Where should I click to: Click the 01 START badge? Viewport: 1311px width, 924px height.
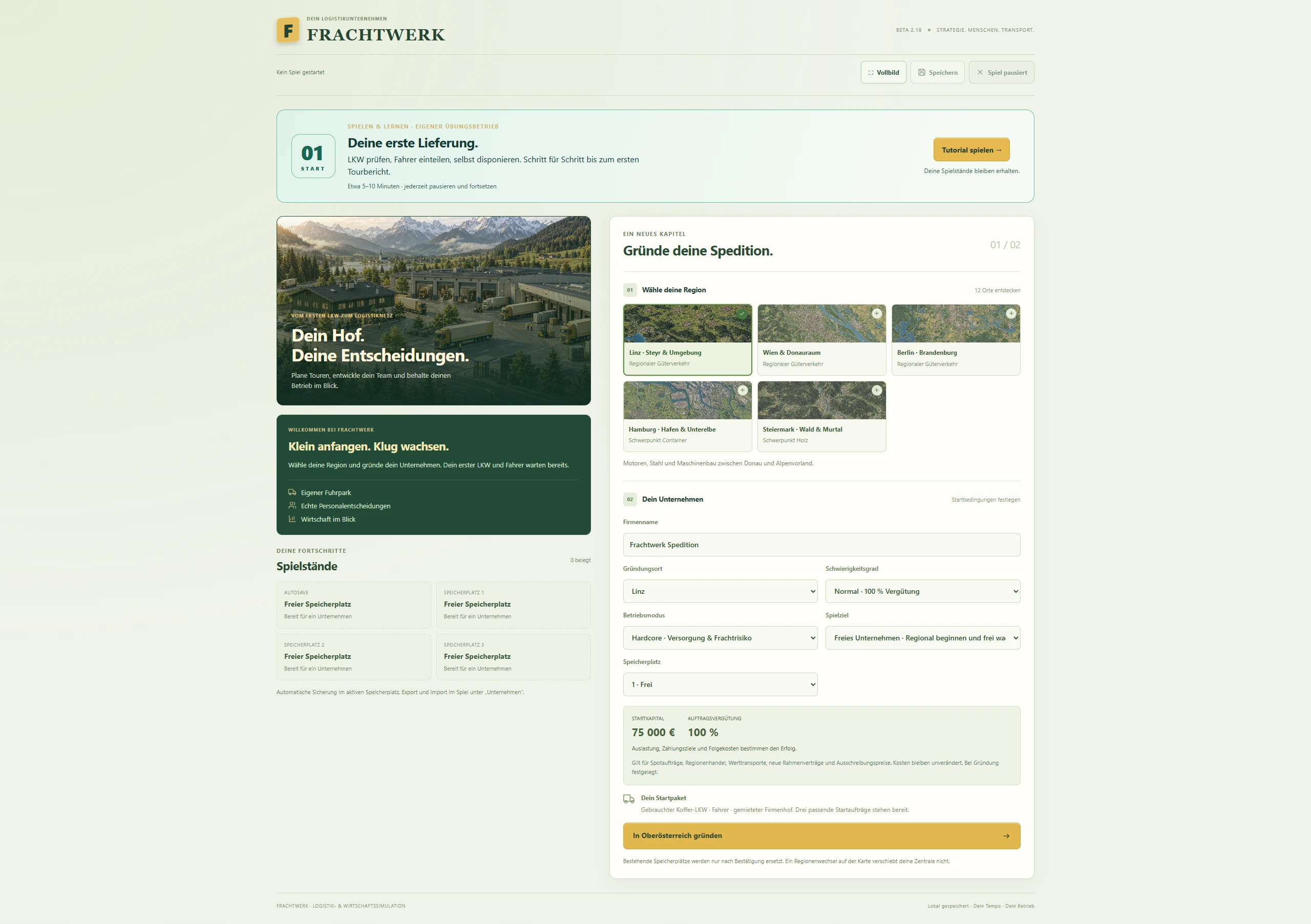point(313,156)
